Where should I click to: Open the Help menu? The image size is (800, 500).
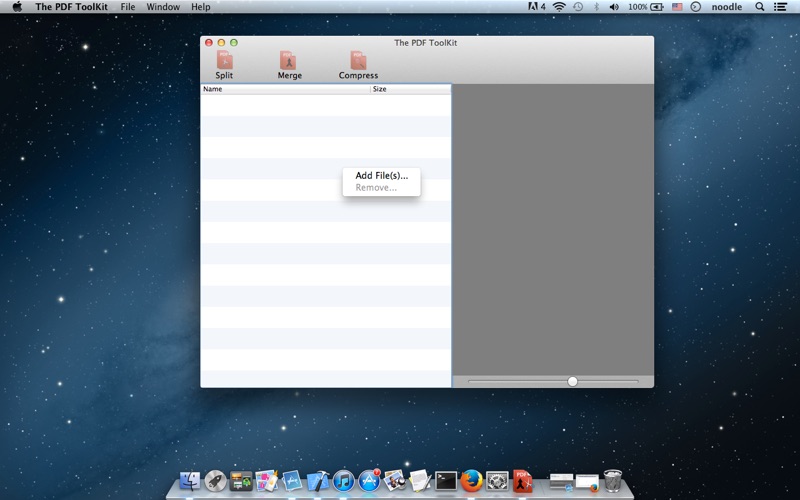[201, 7]
